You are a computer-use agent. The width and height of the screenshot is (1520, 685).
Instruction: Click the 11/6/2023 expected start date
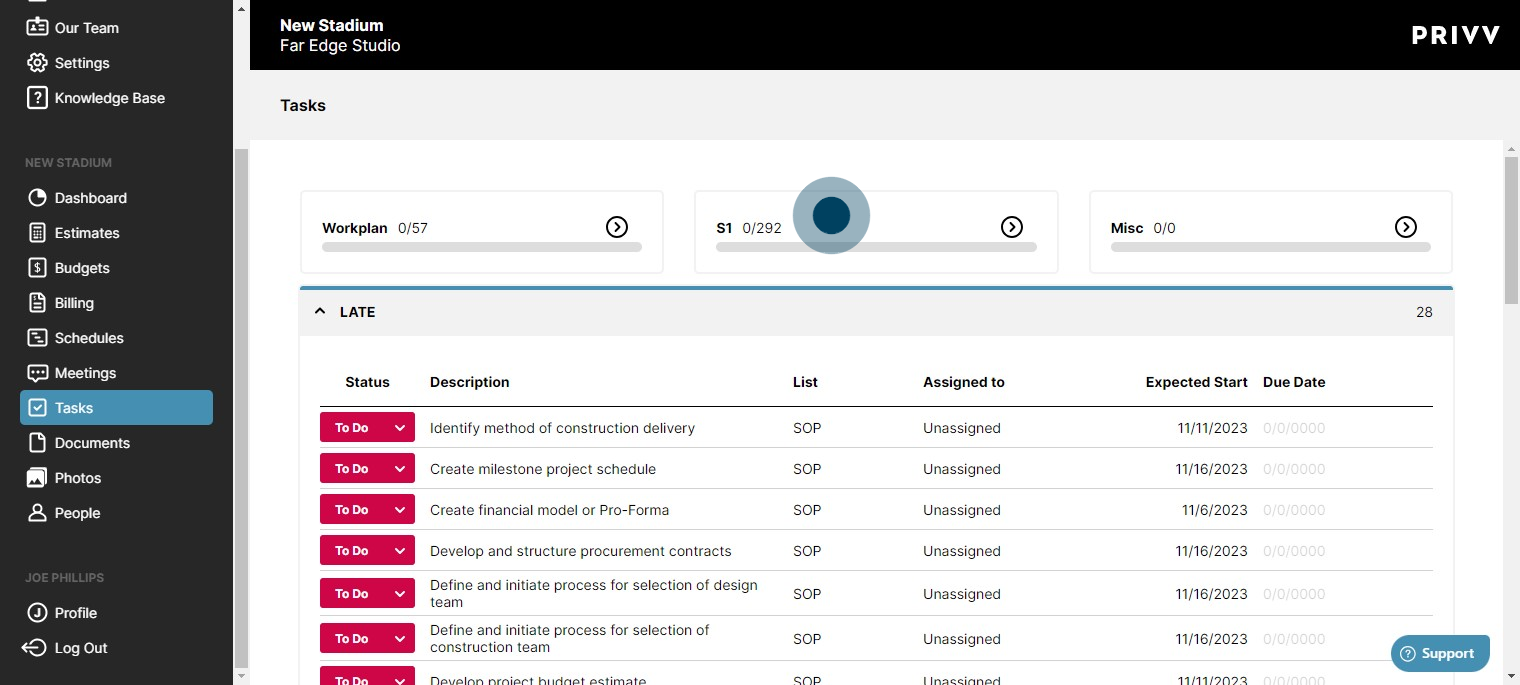[x=1215, y=510]
